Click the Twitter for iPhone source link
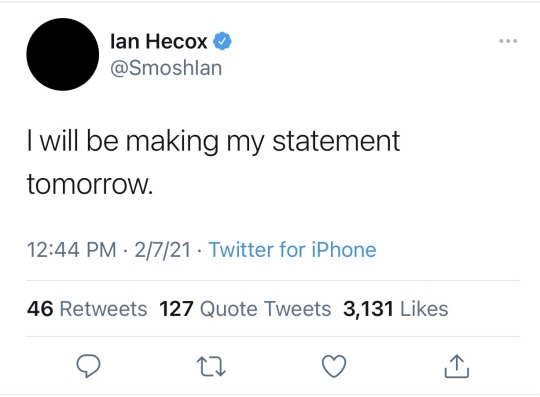Viewport: 540px width, 397px height. [x=292, y=250]
